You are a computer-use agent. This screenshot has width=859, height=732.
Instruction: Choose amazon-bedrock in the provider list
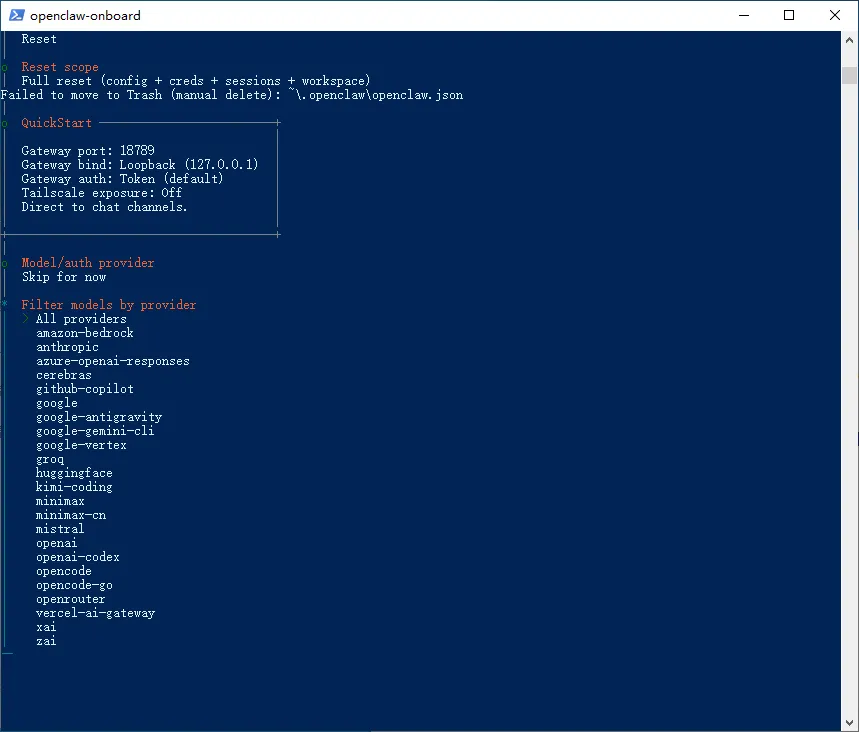[85, 333]
